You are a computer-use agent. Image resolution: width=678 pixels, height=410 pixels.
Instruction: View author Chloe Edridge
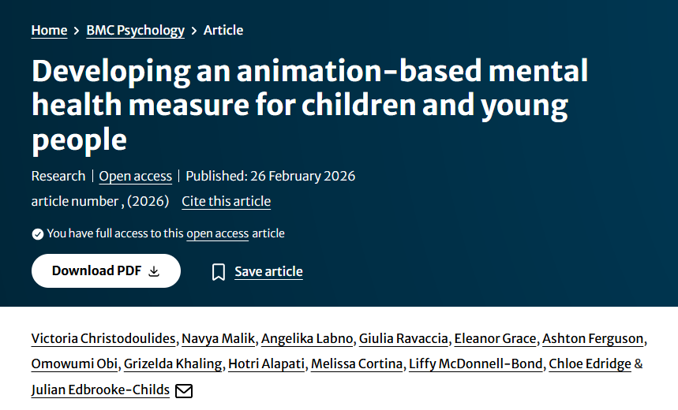[591, 364]
